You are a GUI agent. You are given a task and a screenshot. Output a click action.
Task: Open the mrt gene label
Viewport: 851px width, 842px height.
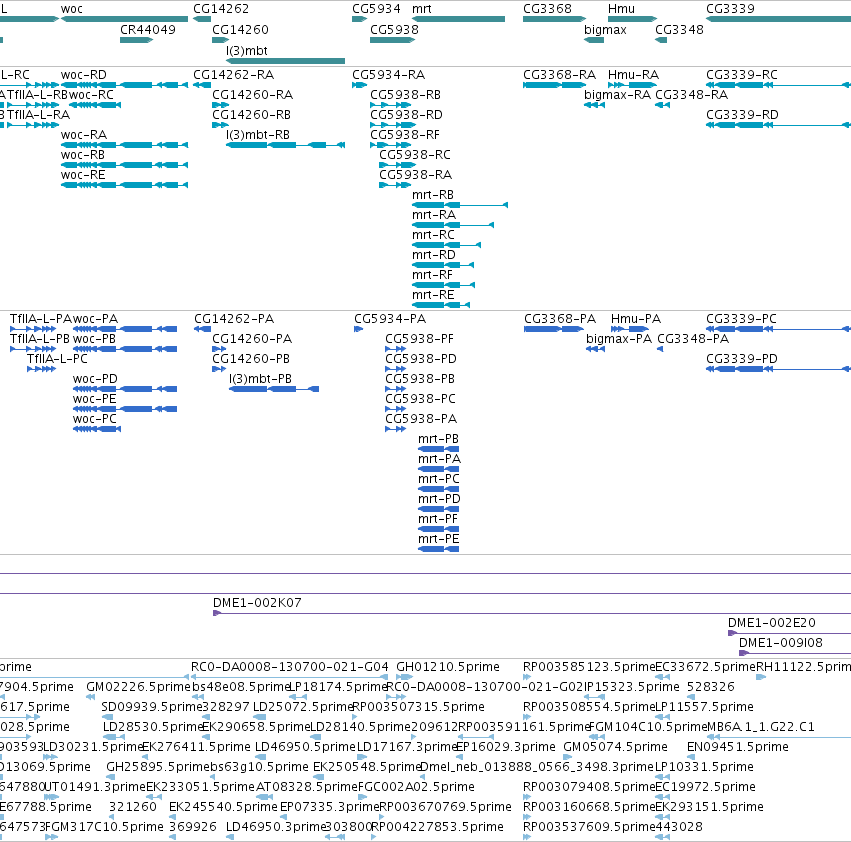click(422, 9)
